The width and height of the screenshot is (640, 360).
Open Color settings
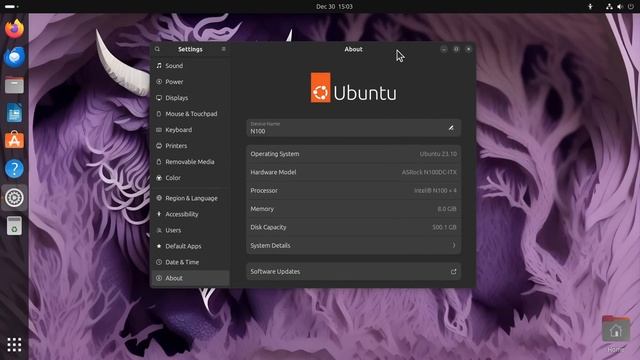point(190,178)
